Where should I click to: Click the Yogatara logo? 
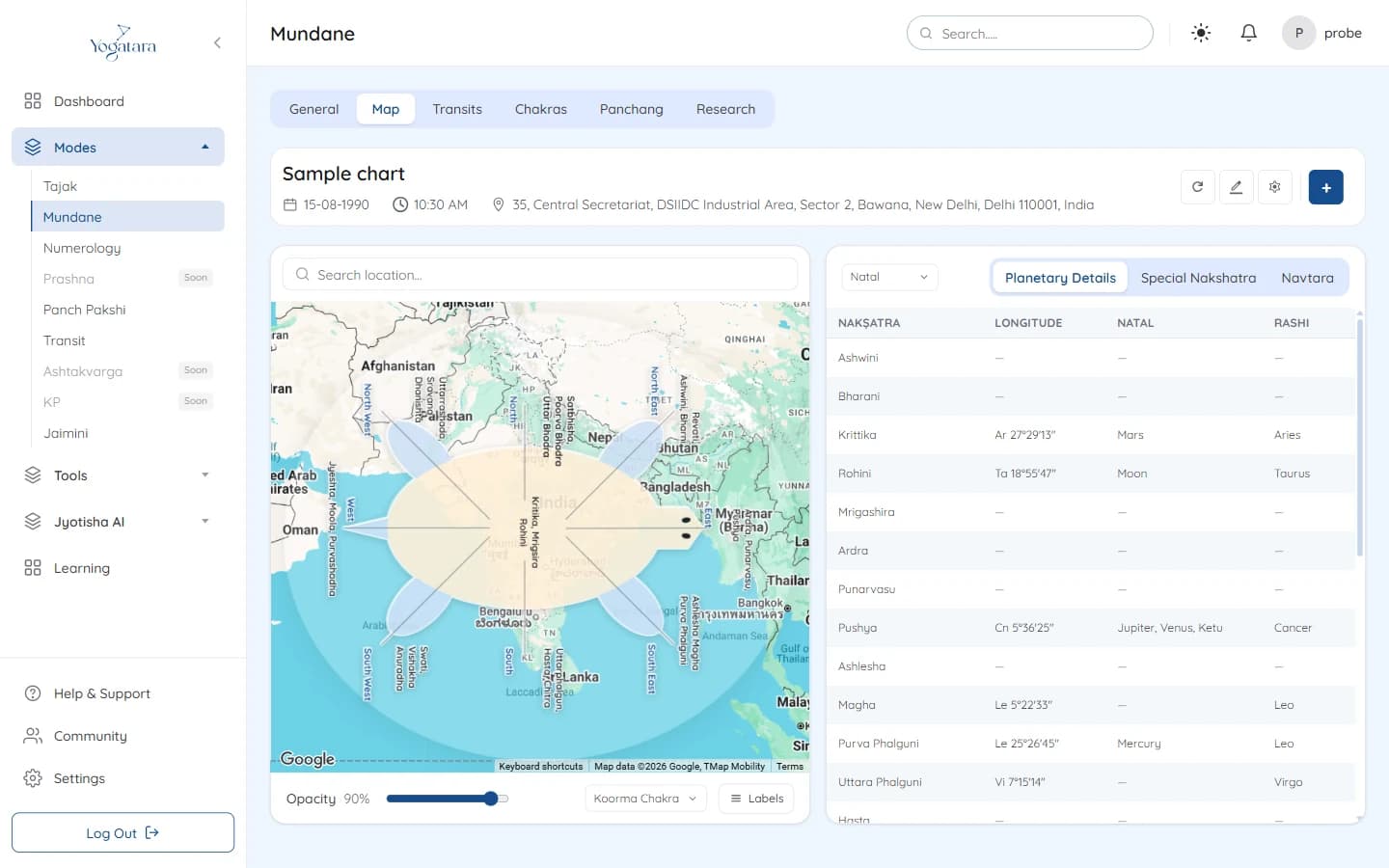(123, 42)
